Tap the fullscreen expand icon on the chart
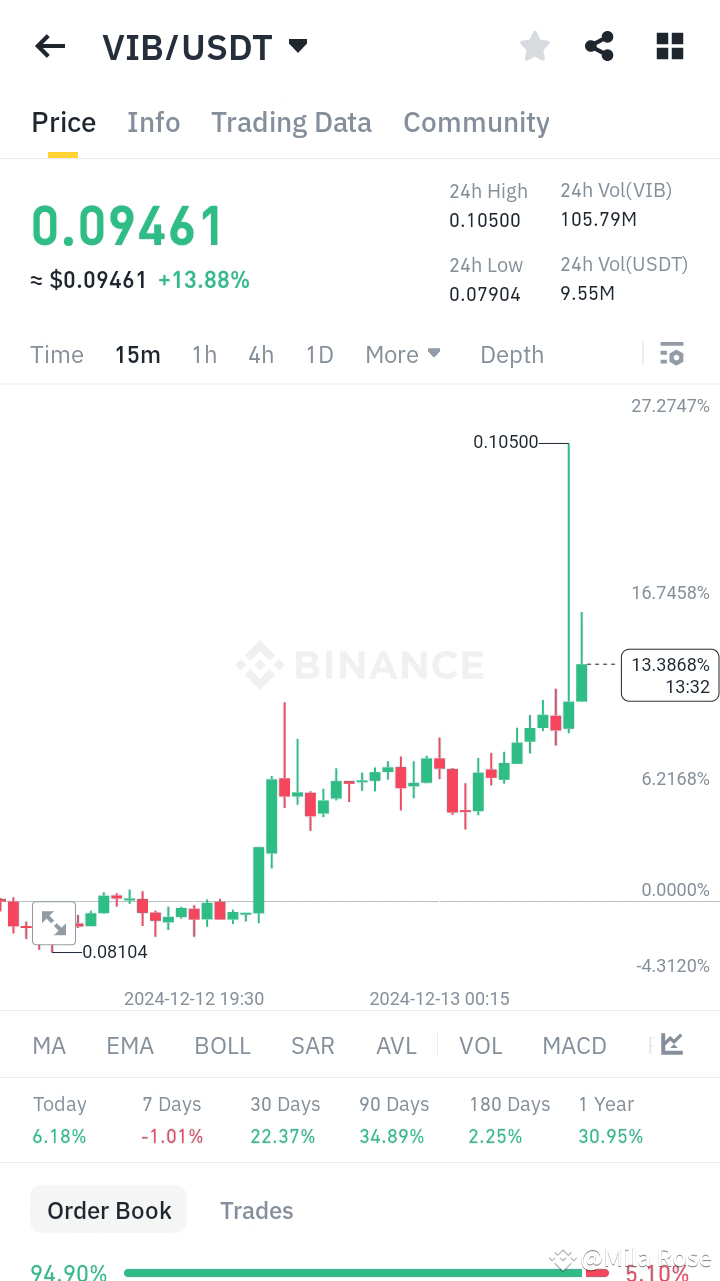720x1281 pixels. pyautogui.click(x=54, y=923)
